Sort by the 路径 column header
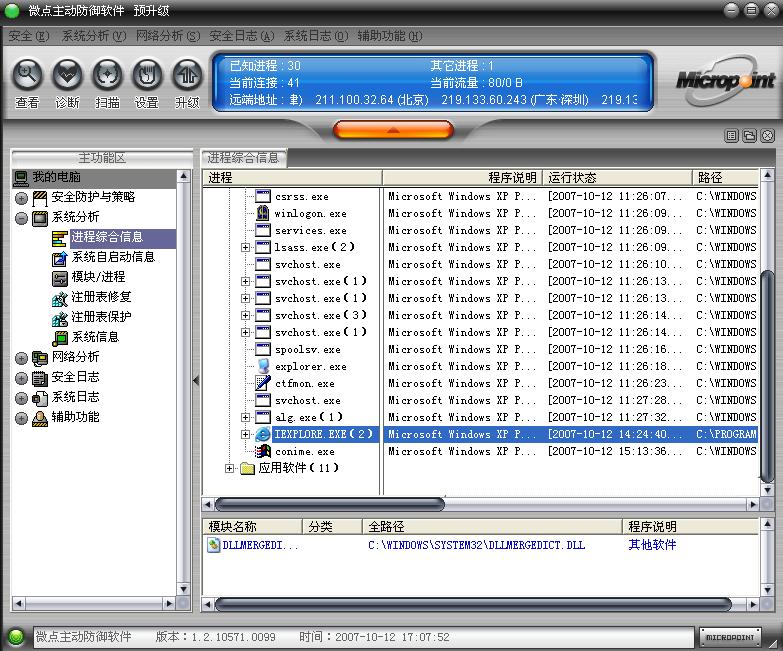783x651 pixels. [x=725, y=177]
